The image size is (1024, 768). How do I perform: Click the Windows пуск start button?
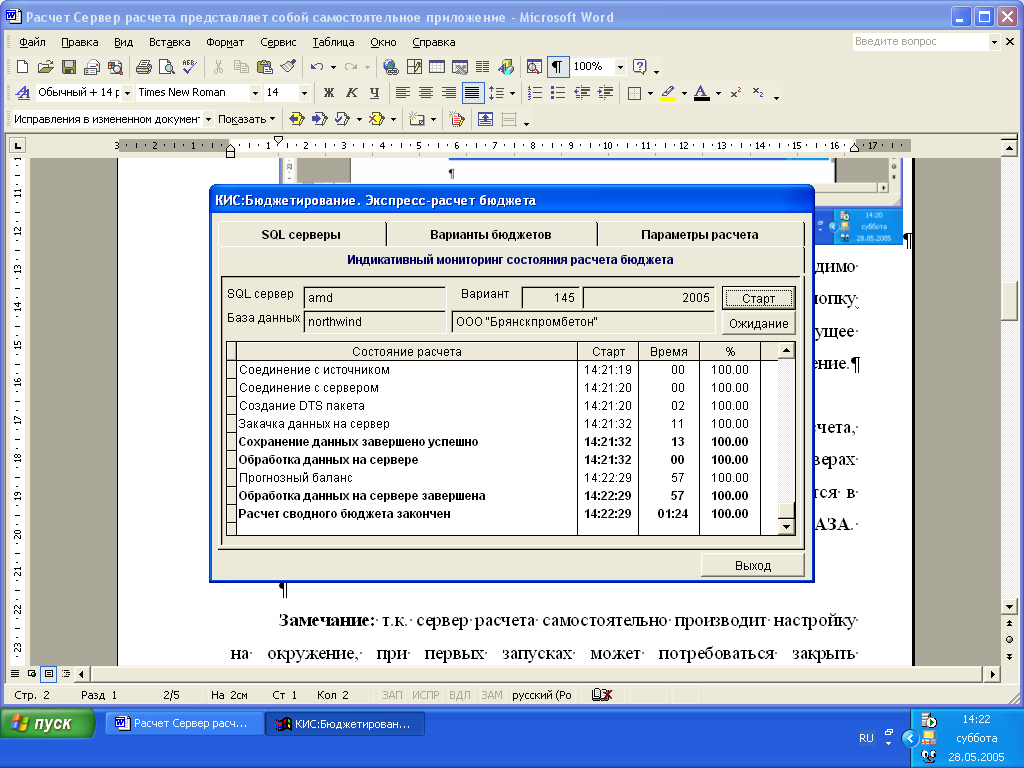(x=48, y=724)
